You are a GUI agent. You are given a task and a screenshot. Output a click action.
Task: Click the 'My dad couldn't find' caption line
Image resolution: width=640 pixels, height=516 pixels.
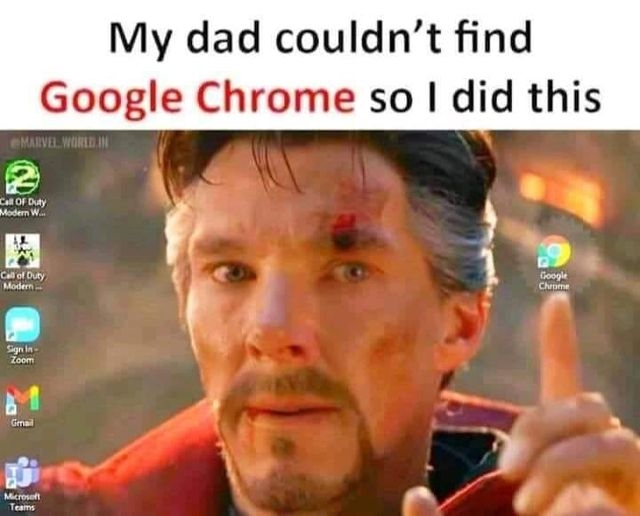click(x=320, y=39)
